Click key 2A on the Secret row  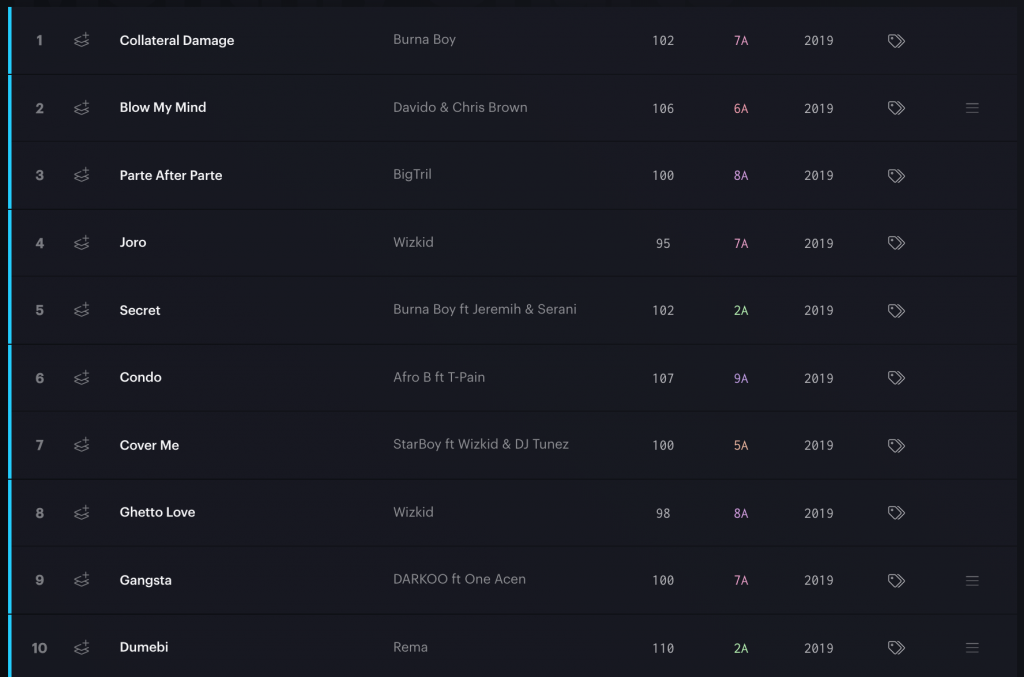point(741,311)
